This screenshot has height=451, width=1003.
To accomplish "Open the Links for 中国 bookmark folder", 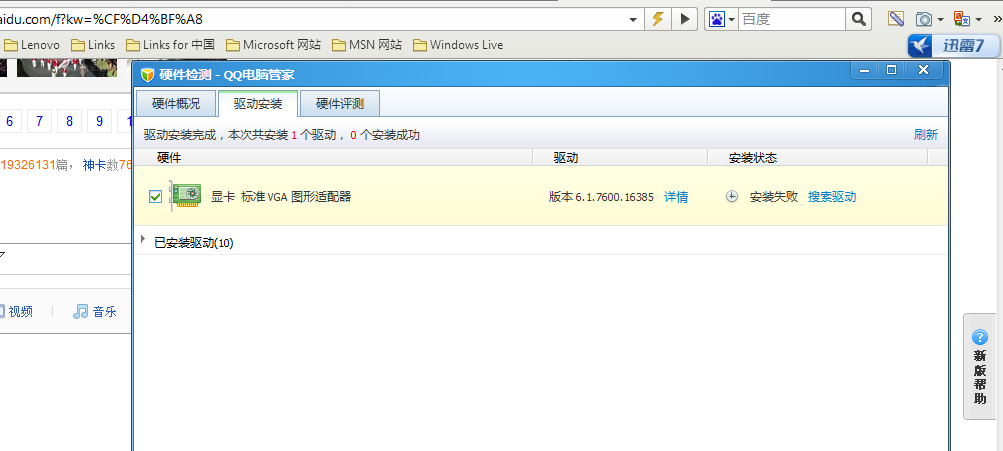I will click(x=170, y=45).
